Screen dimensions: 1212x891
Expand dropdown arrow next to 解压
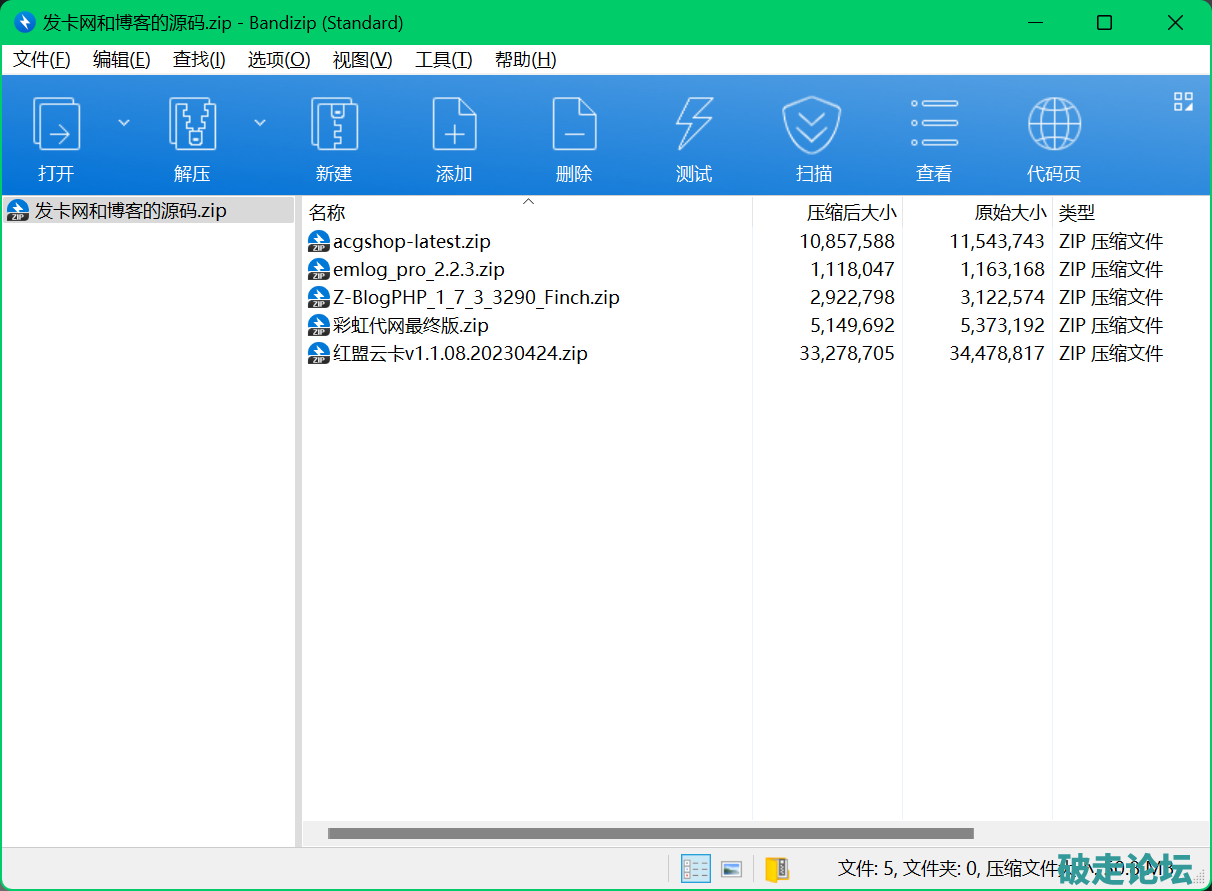pyautogui.click(x=260, y=123)
